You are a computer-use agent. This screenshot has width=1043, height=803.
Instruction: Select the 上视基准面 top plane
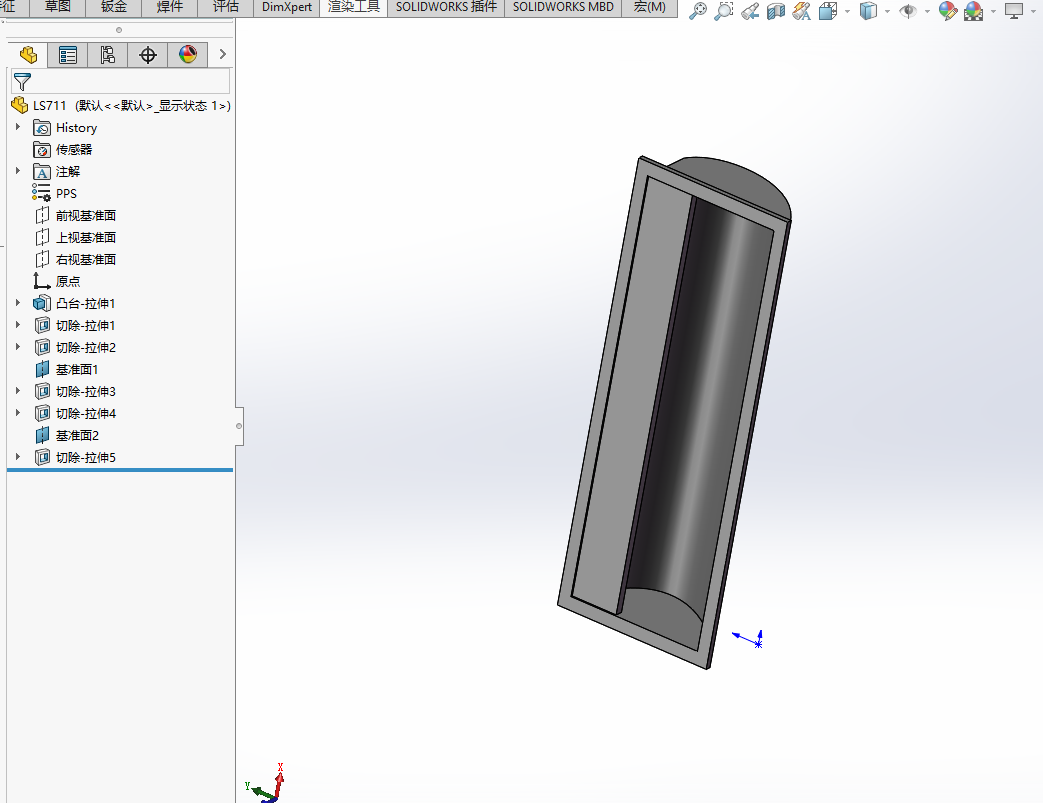(x=75, y=238)
